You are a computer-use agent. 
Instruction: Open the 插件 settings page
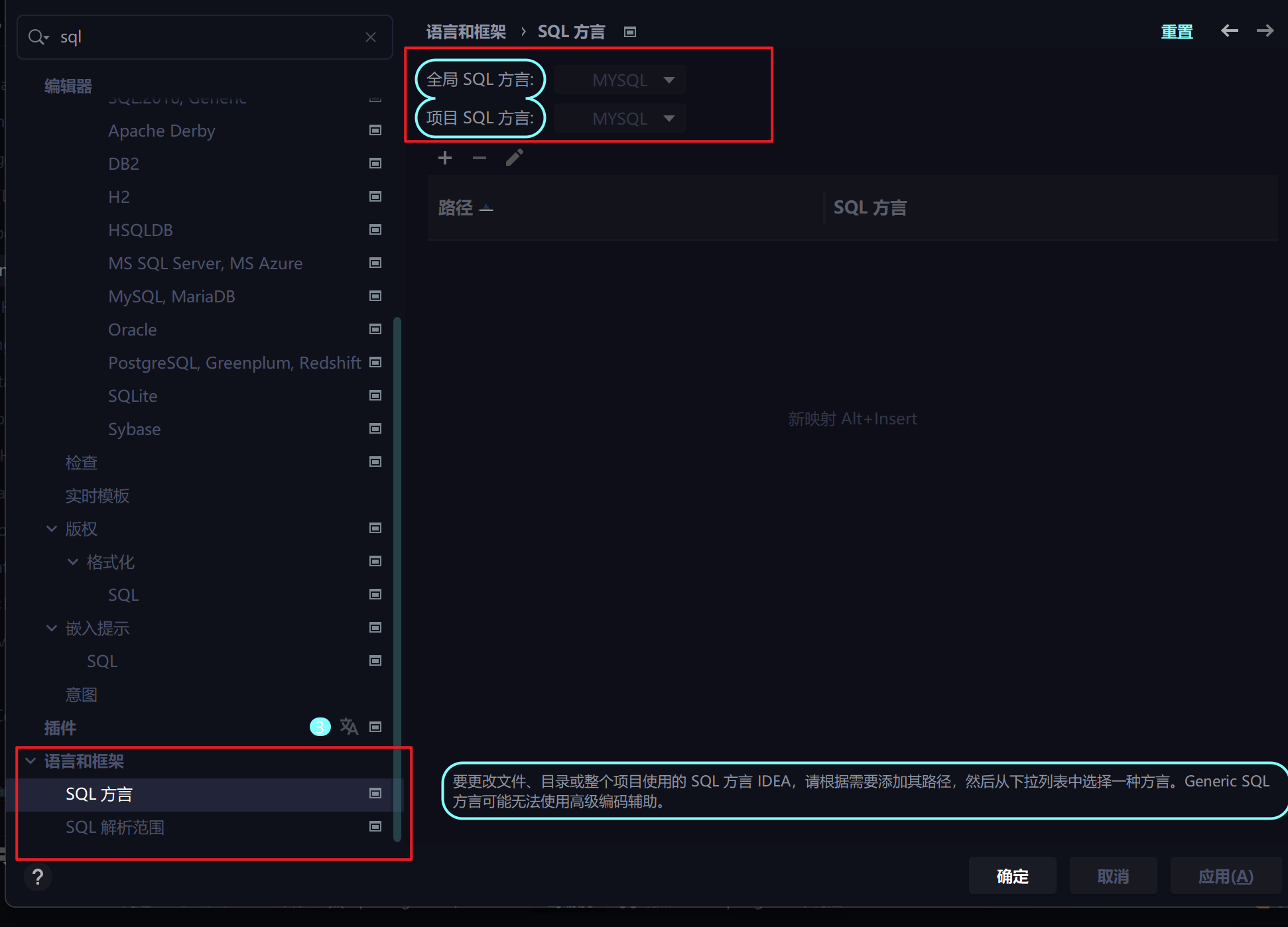(60, 727)
